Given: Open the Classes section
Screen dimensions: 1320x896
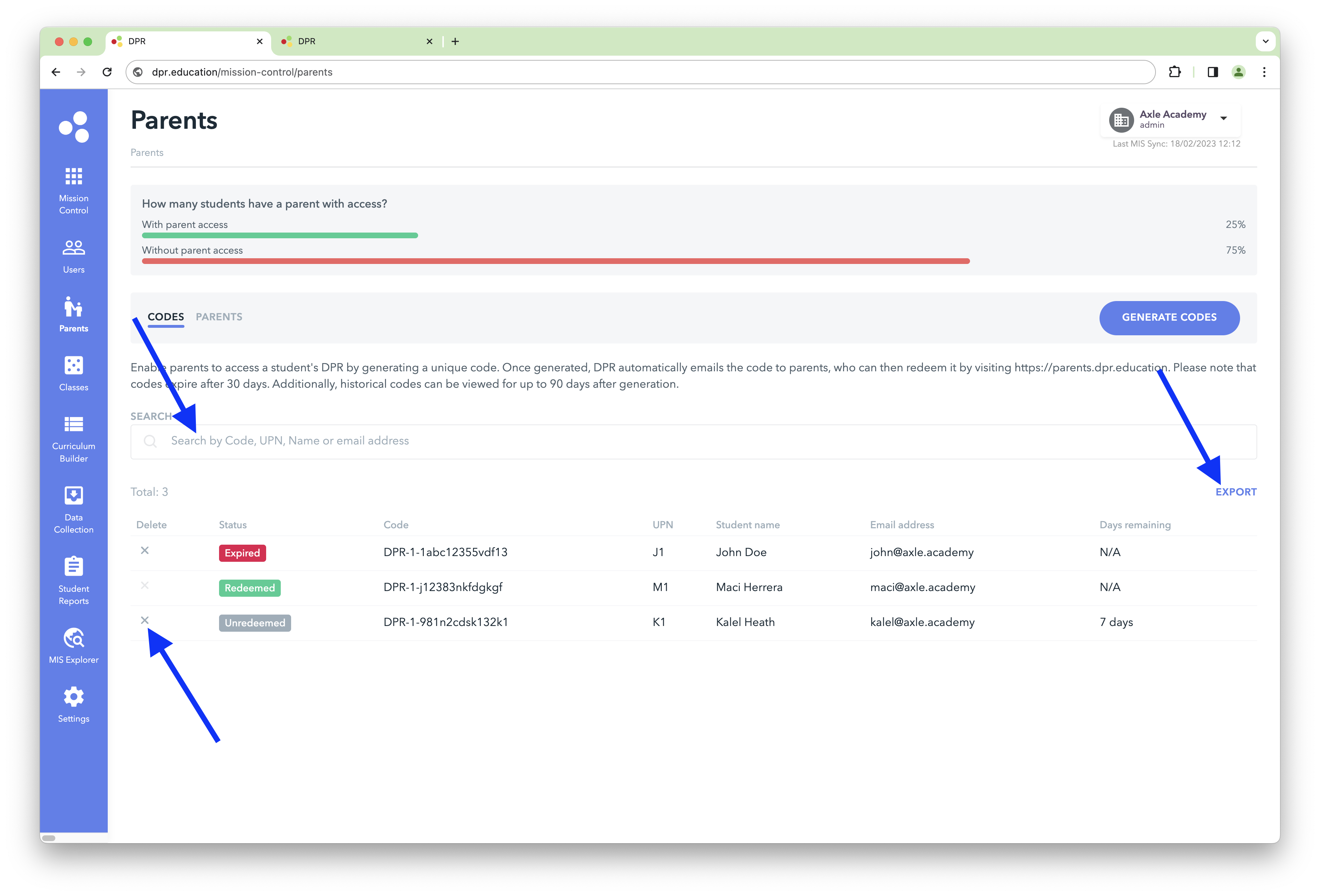Looking at the screenshot, I should (73, 373).
